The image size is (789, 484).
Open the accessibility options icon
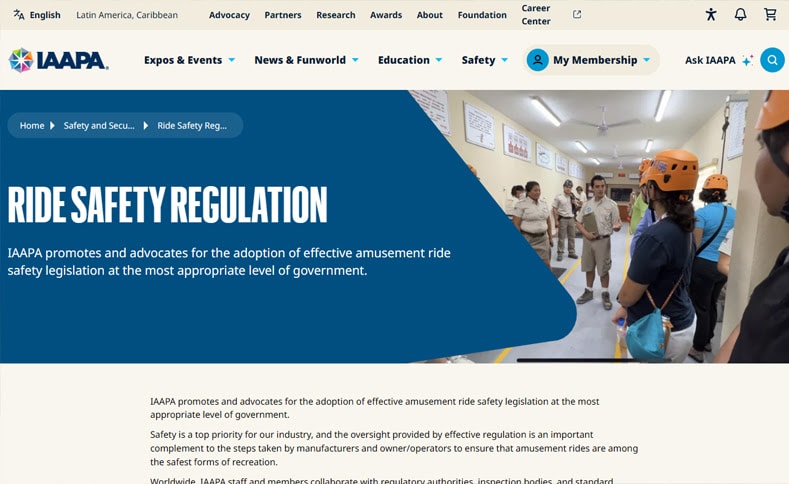coord(711,15)
